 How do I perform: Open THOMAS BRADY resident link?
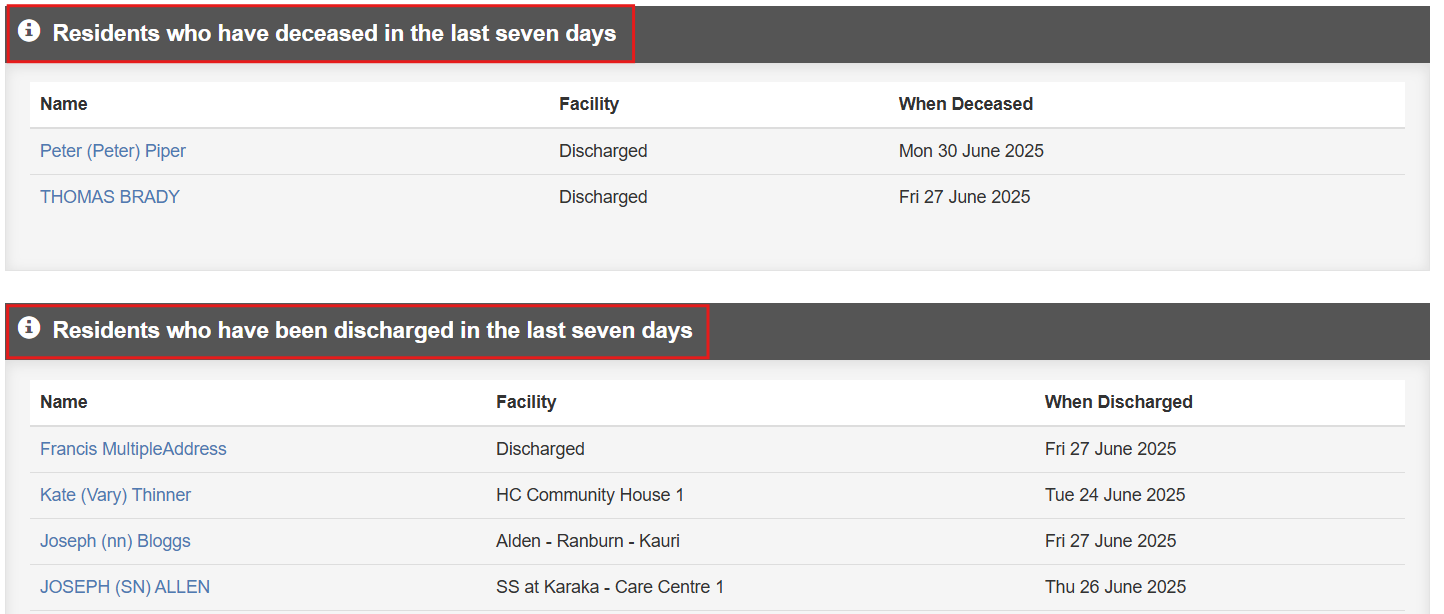(x=110, y=197)
